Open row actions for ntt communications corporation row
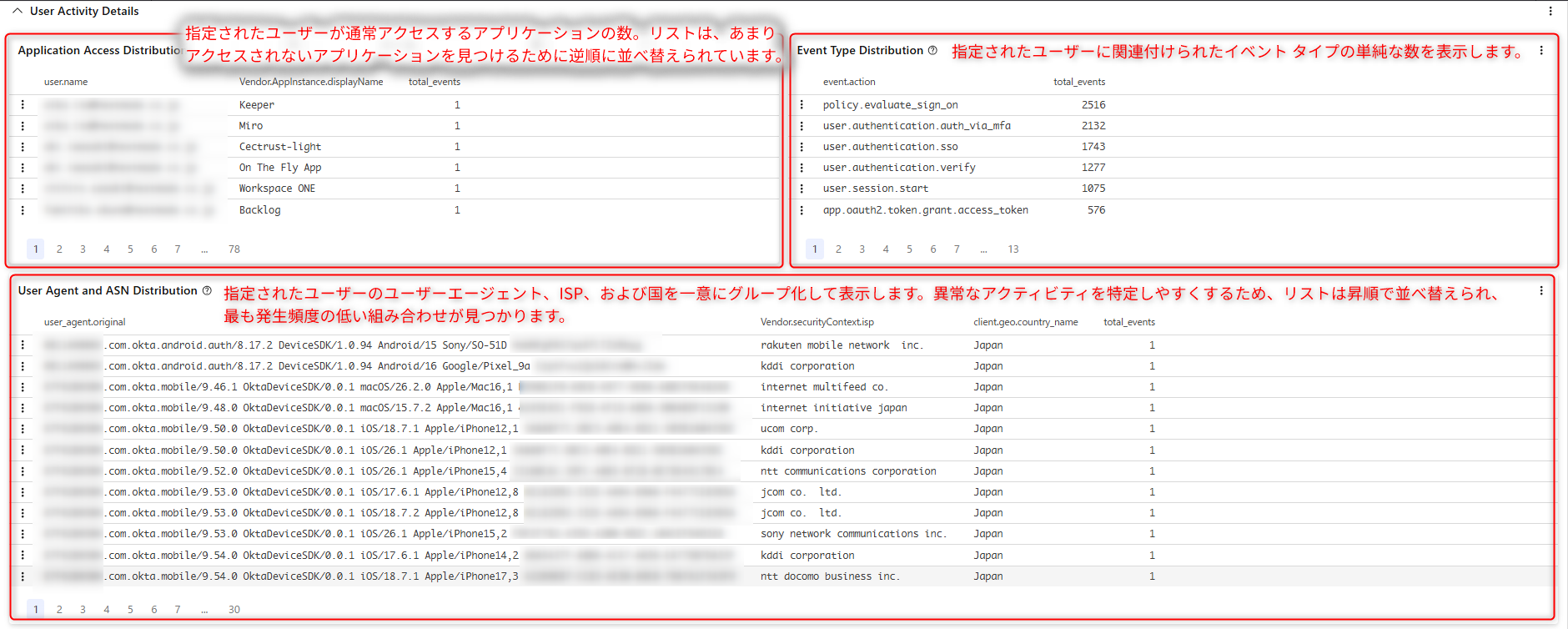 (23, 471)
